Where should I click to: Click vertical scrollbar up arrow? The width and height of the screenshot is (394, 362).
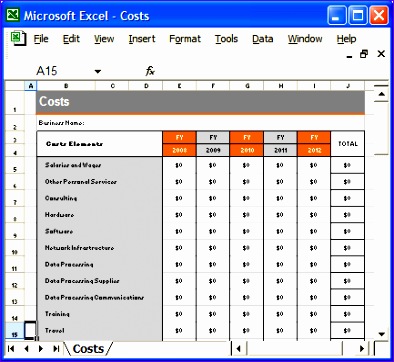pyautogui.click(x=382, y=94)
